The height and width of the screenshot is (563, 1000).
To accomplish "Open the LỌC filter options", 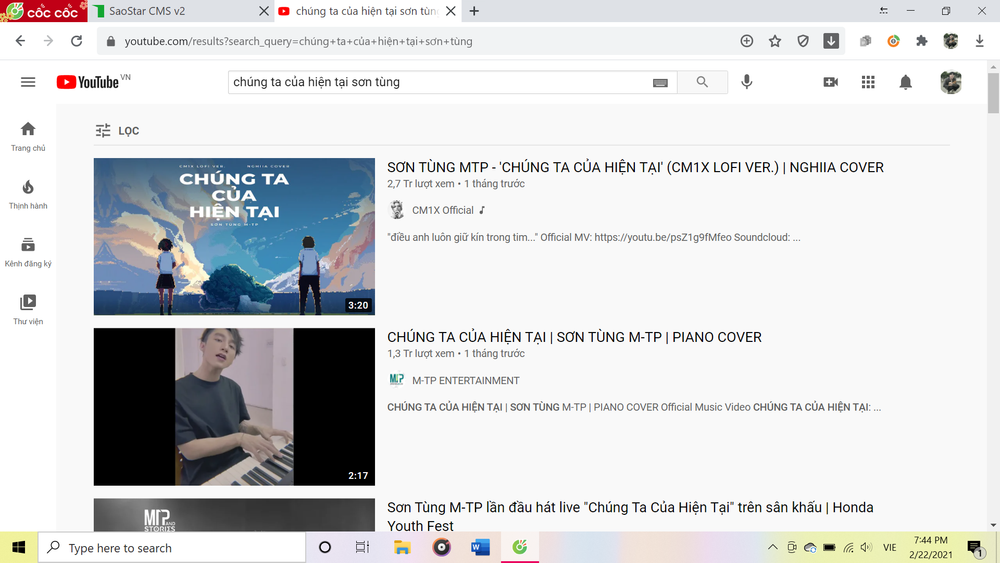I will click(x=117, y=131).
